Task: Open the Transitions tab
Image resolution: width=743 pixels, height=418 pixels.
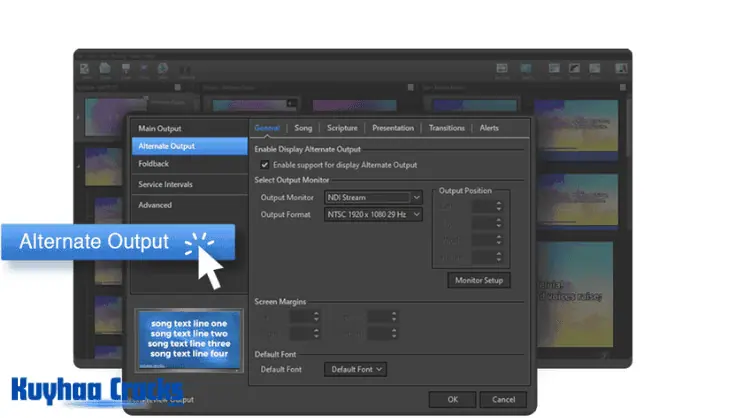Action: tap(447, 128)
